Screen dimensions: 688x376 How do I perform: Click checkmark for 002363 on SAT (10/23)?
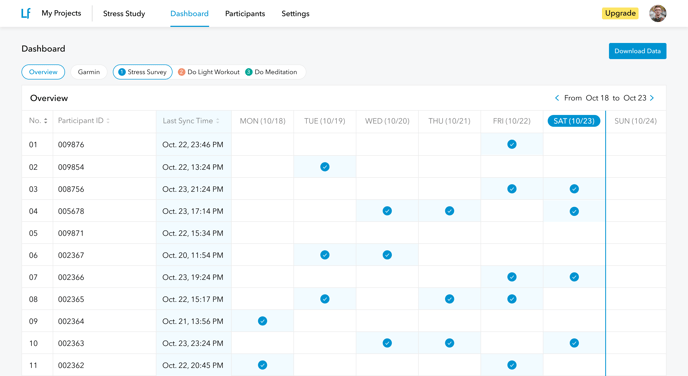[574, 343]
